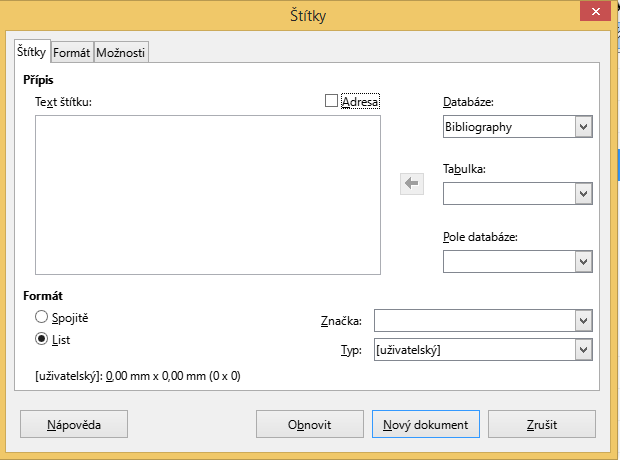Open the Značka brand dropdown
This screenshot has height=460, width=620.
point(483,320)
